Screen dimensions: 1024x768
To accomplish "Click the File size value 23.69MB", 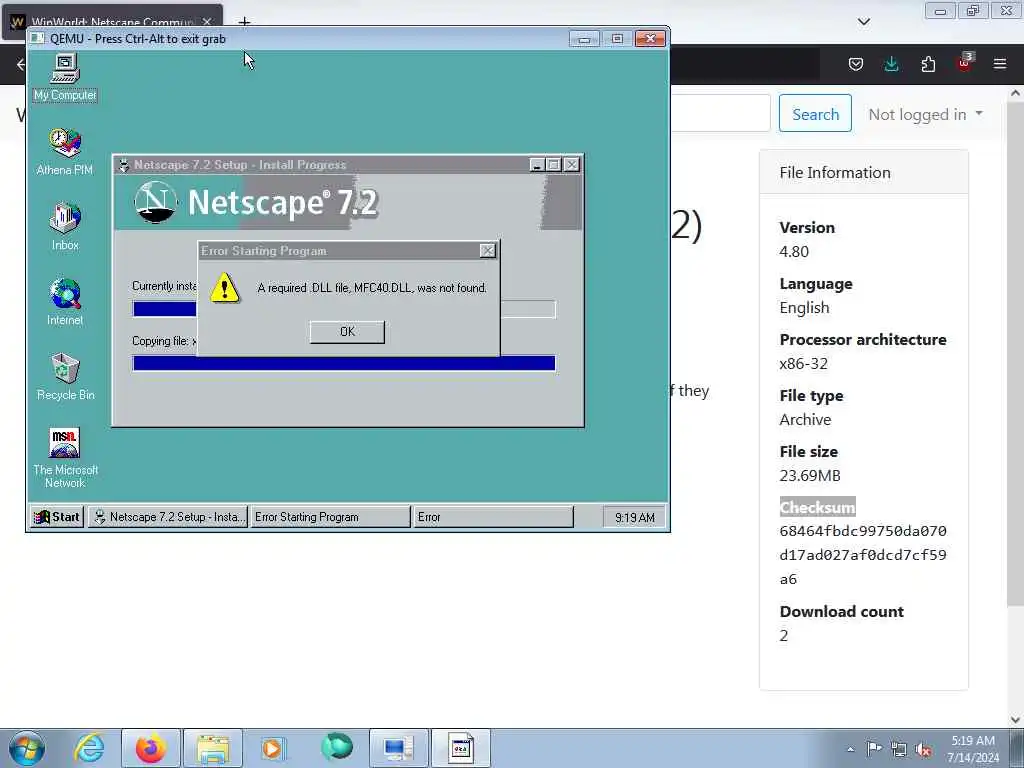I will click(x=810, y=475).
